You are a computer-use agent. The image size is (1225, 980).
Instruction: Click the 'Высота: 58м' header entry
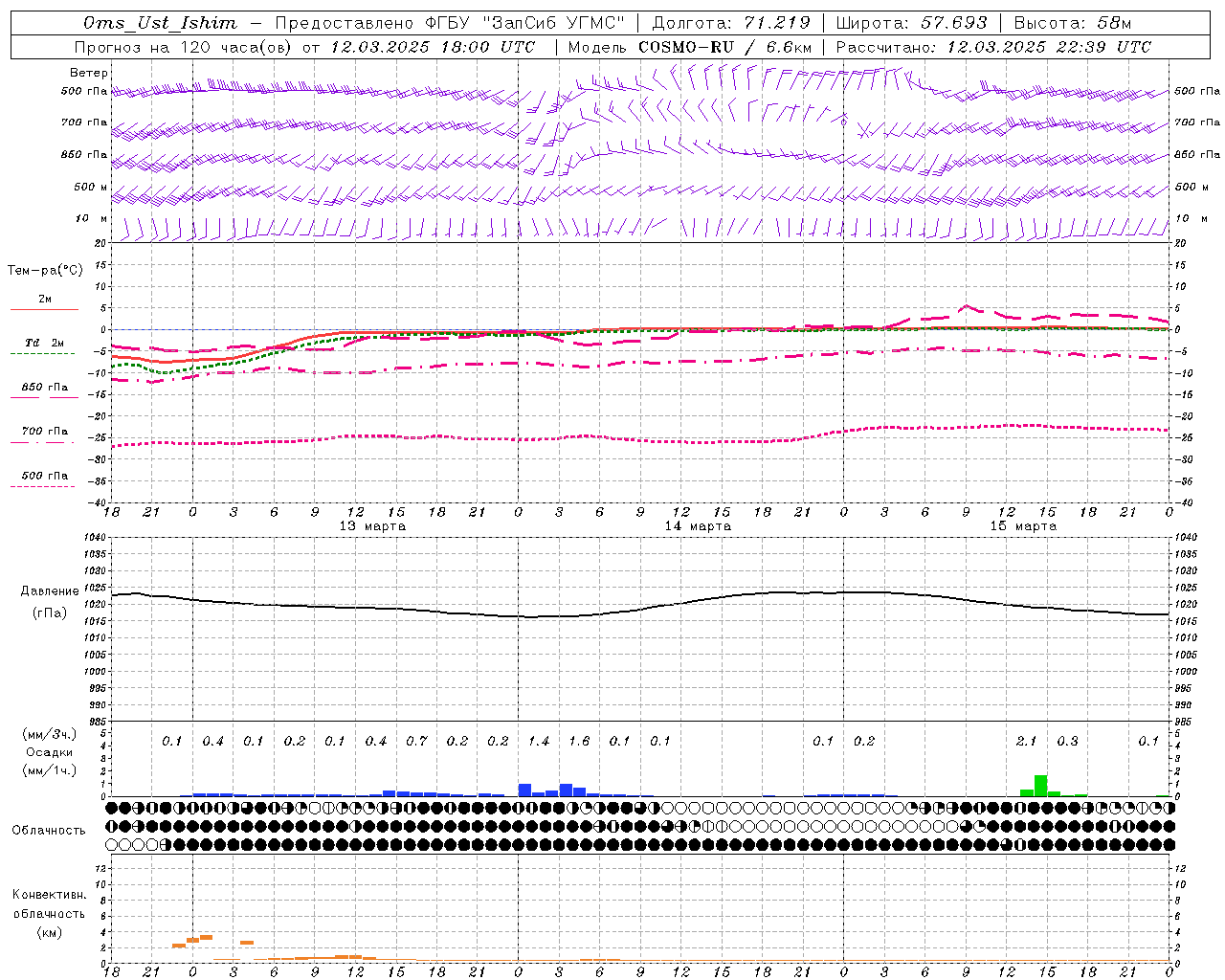(x=1072, y=23)
